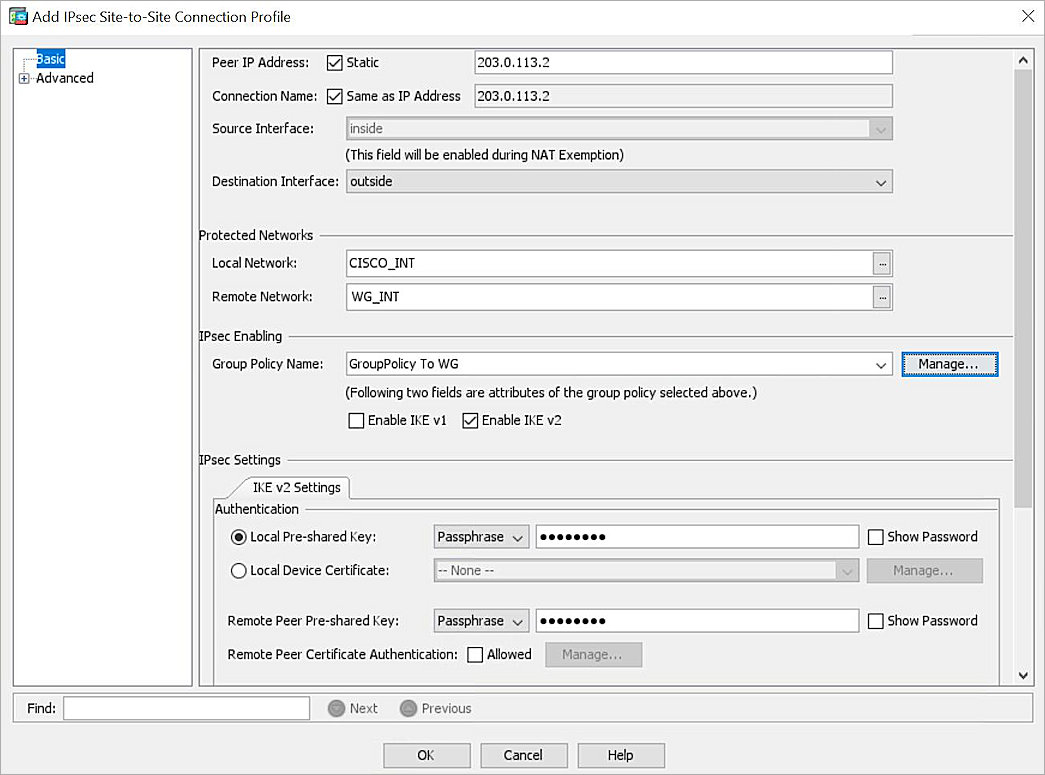Uncheck the Same as IP Address checkbox
1045x775 pixels.
[x=335, y=96]
